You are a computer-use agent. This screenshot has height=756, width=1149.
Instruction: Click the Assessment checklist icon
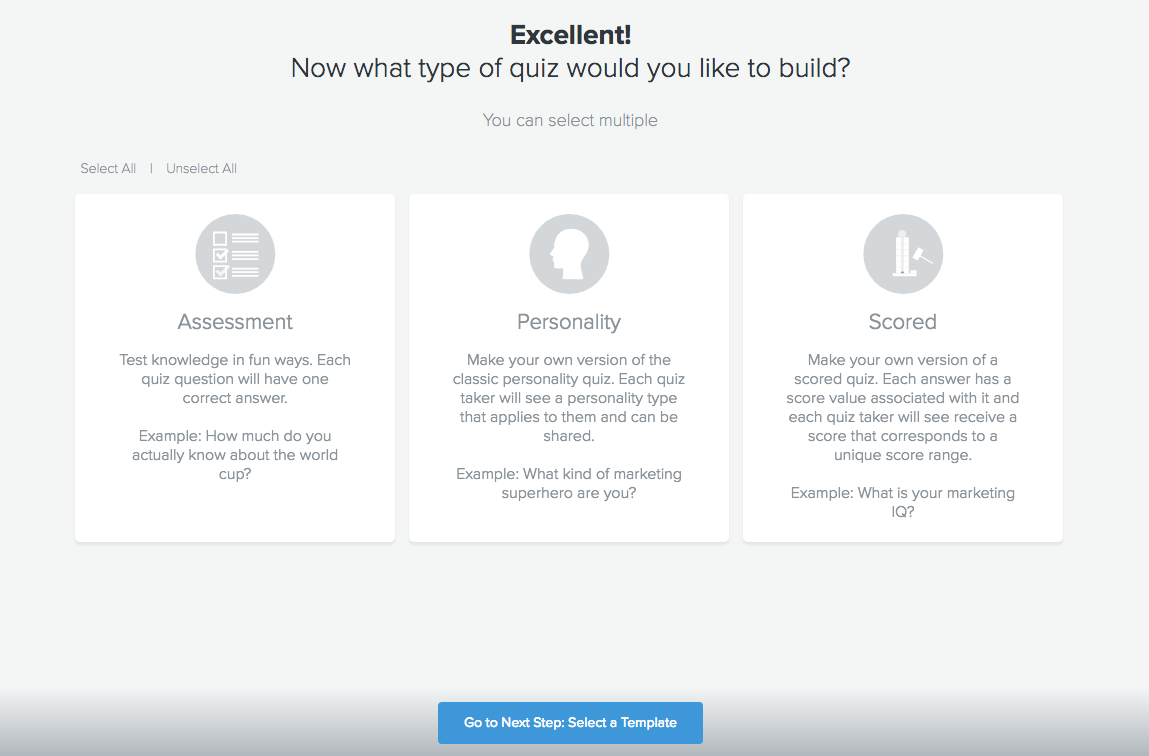235,254
